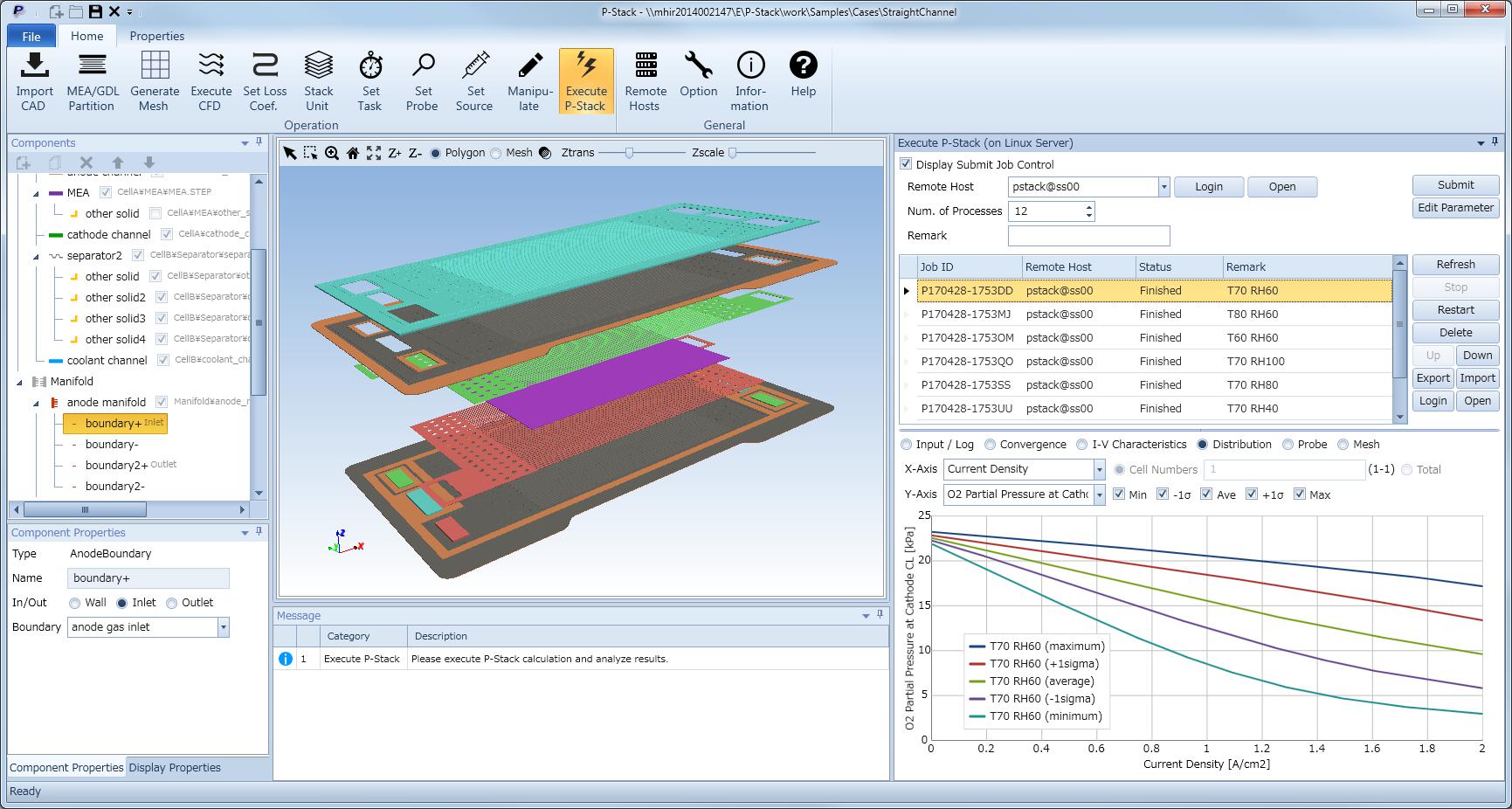
Task: Reset view with the home icon
Action: pos(353,153)
